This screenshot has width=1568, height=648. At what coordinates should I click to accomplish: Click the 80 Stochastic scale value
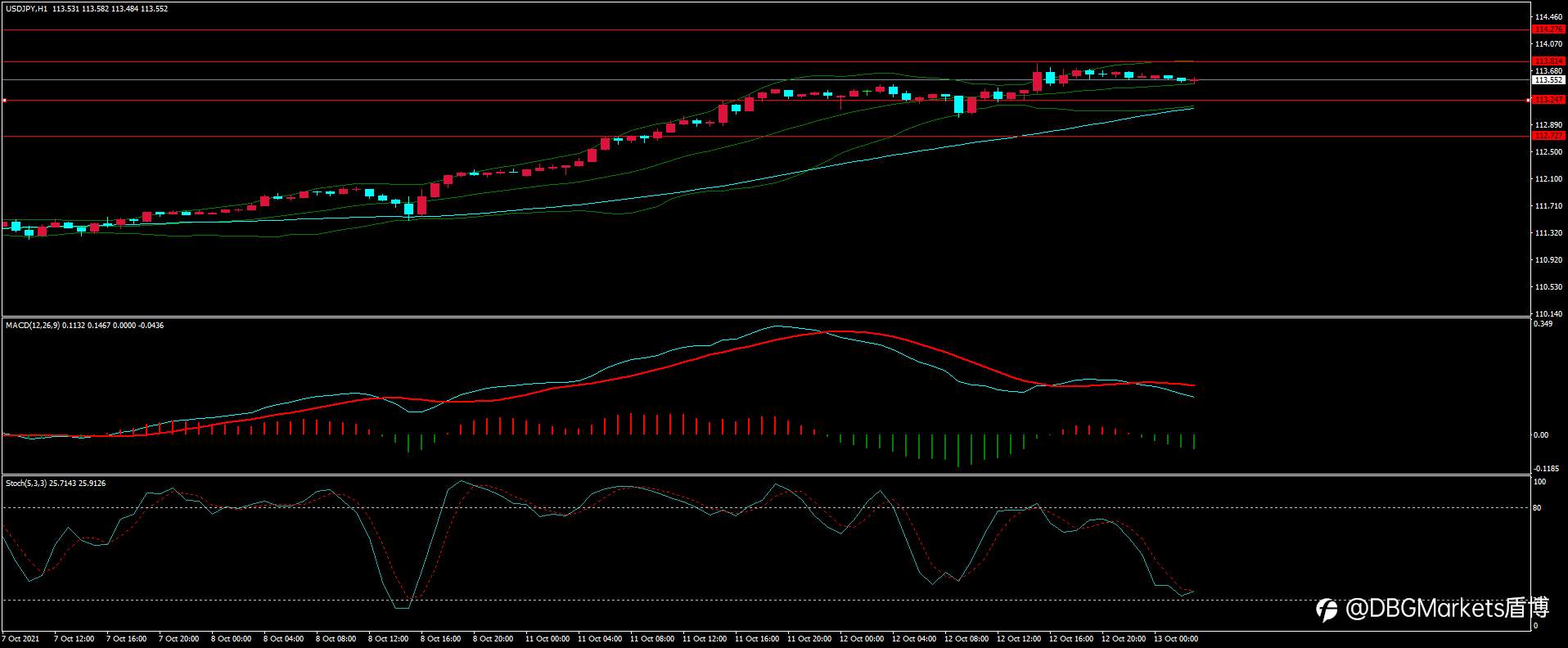point(1537,508)
